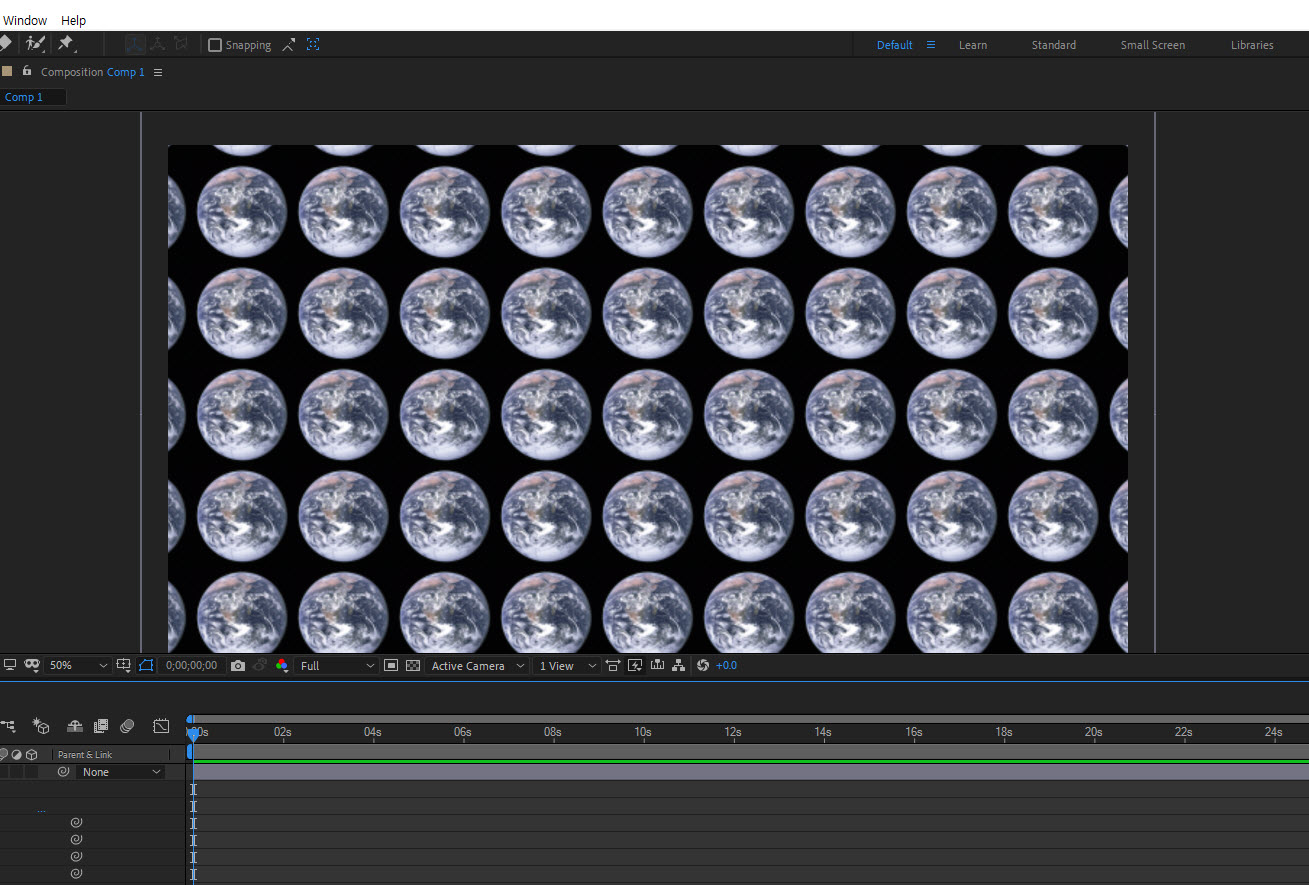Toggle the layer's 3D switch box
Image resolution: width=1309 pixels, height=885 pixels.
pyautogui.click(x=32, y=772)
